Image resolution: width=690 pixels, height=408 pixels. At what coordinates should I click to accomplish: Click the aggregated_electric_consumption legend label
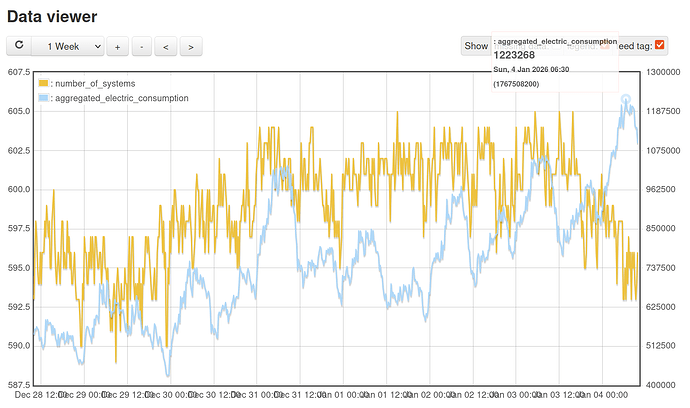pos(121,98)
